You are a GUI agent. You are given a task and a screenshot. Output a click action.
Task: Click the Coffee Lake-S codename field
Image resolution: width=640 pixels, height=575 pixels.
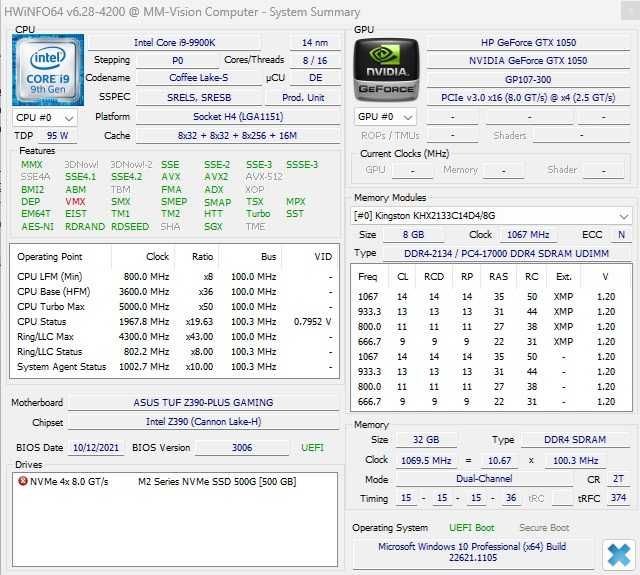click(x=198, y=78)
